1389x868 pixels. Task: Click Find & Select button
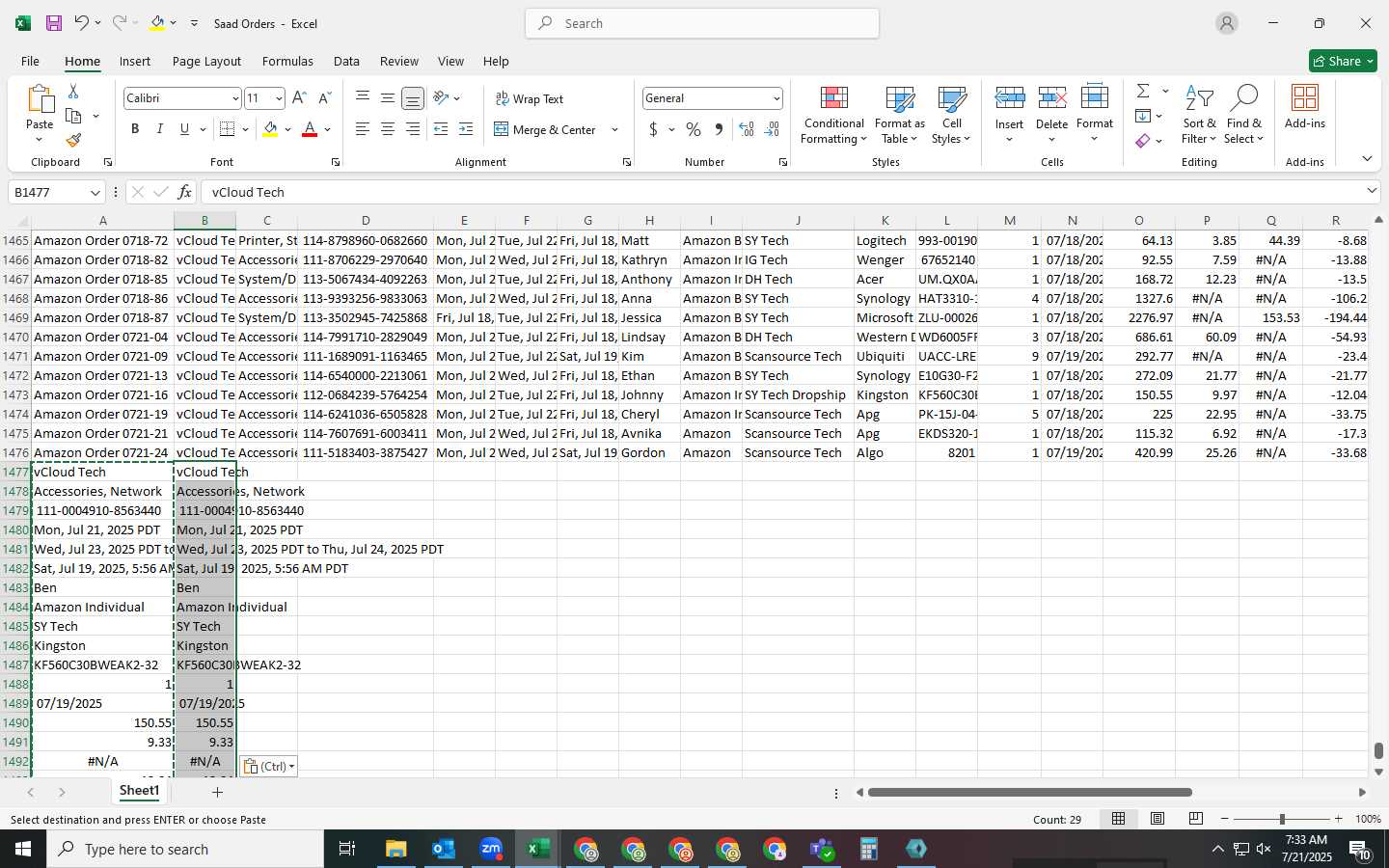tap(1244, 114)
